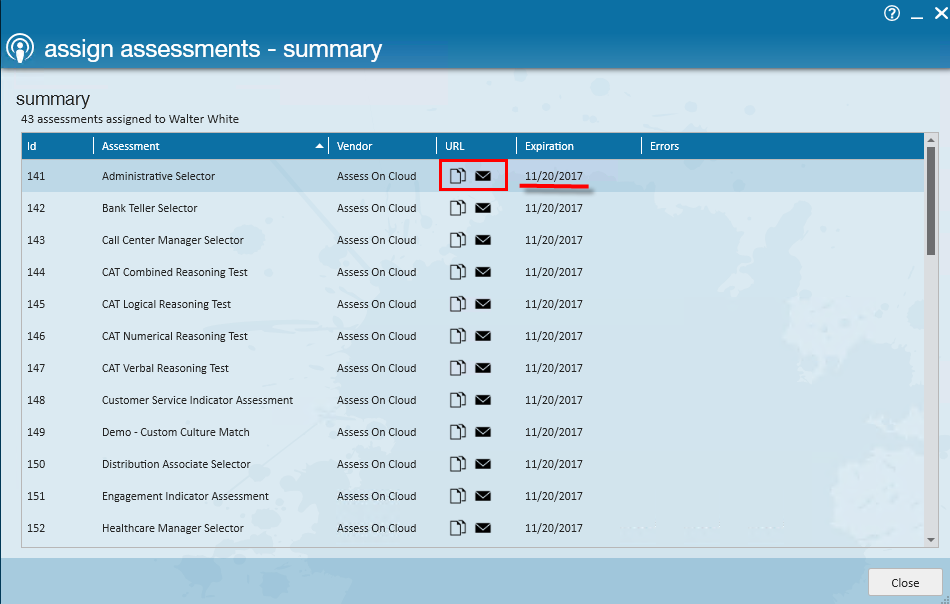This screenshot has width=950, height=604.
Task: Click Assess On Cloud vendor for Id 150
Action: pos(376,464)
